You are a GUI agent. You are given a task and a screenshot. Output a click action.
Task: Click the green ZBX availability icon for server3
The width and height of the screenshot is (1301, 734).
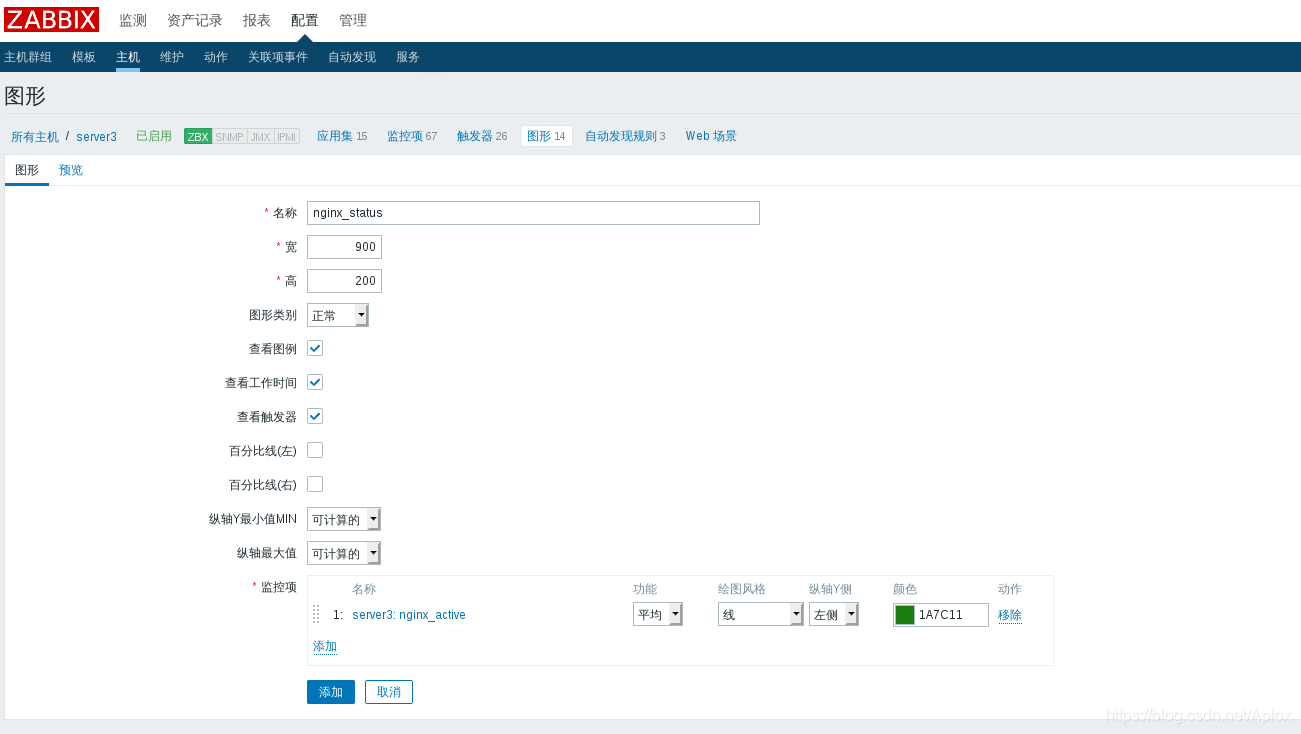coord(197,136)
